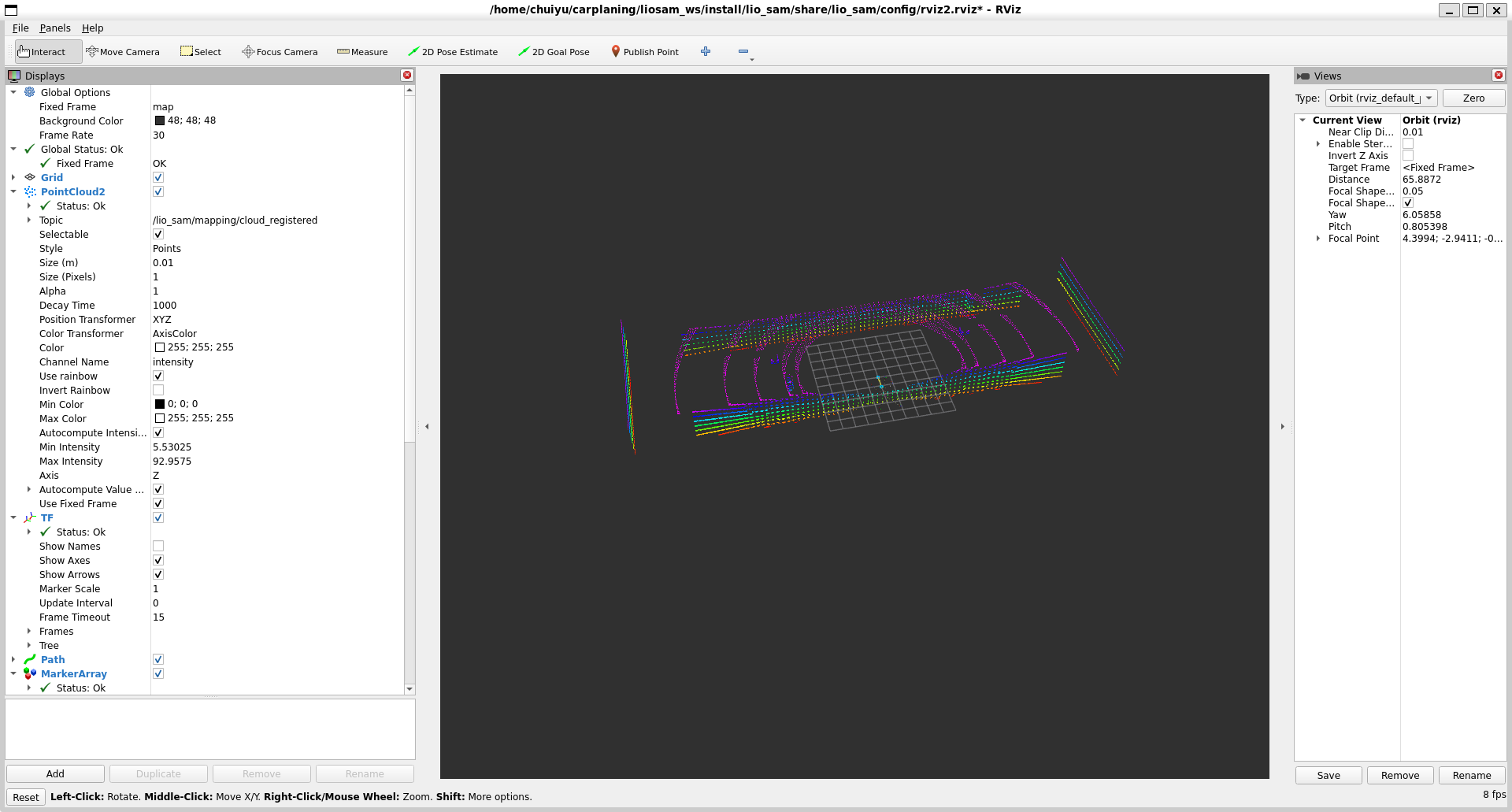
Task: Enable Show Names under TF
Action: click(x=158, y=547)
